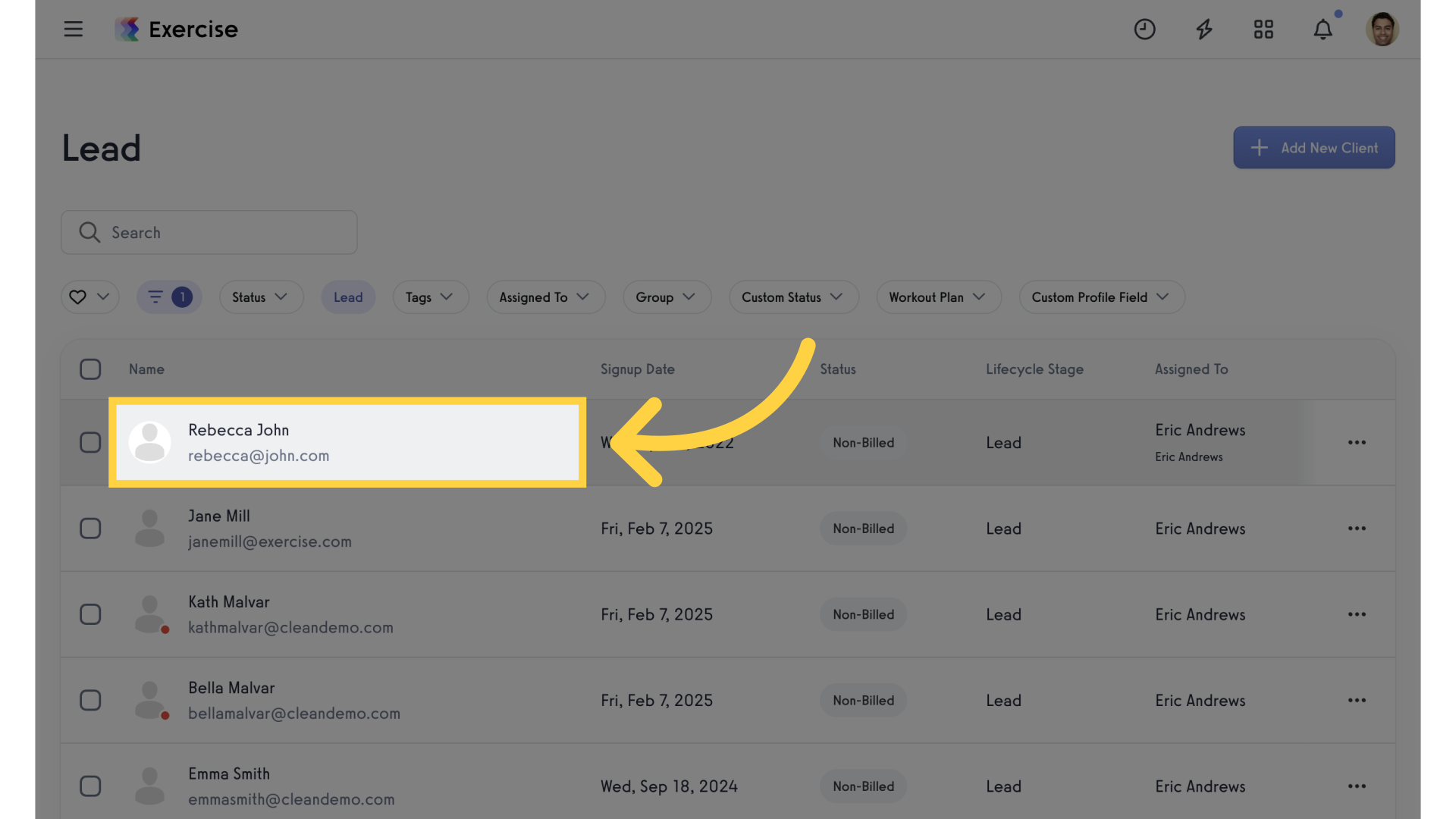Click the notifications bell icon

click(x=1322, y=27)
